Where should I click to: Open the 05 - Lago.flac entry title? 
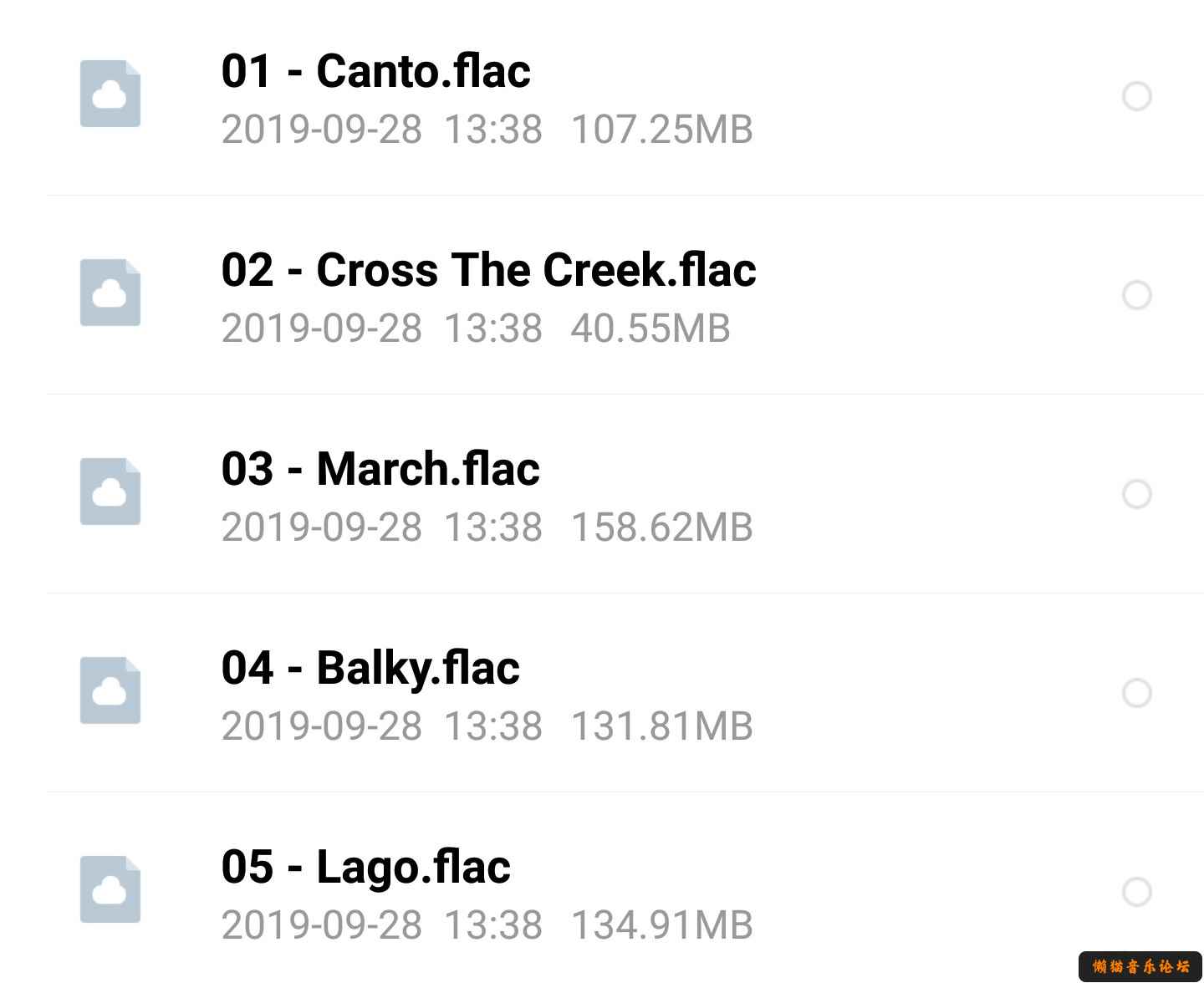click(x=365, y=868)
